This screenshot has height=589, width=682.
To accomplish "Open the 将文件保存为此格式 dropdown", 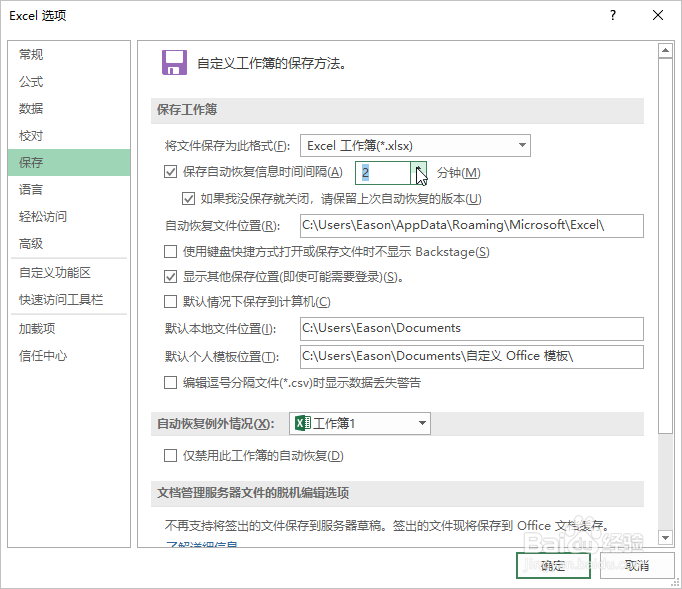I will (x=415, y=145).
